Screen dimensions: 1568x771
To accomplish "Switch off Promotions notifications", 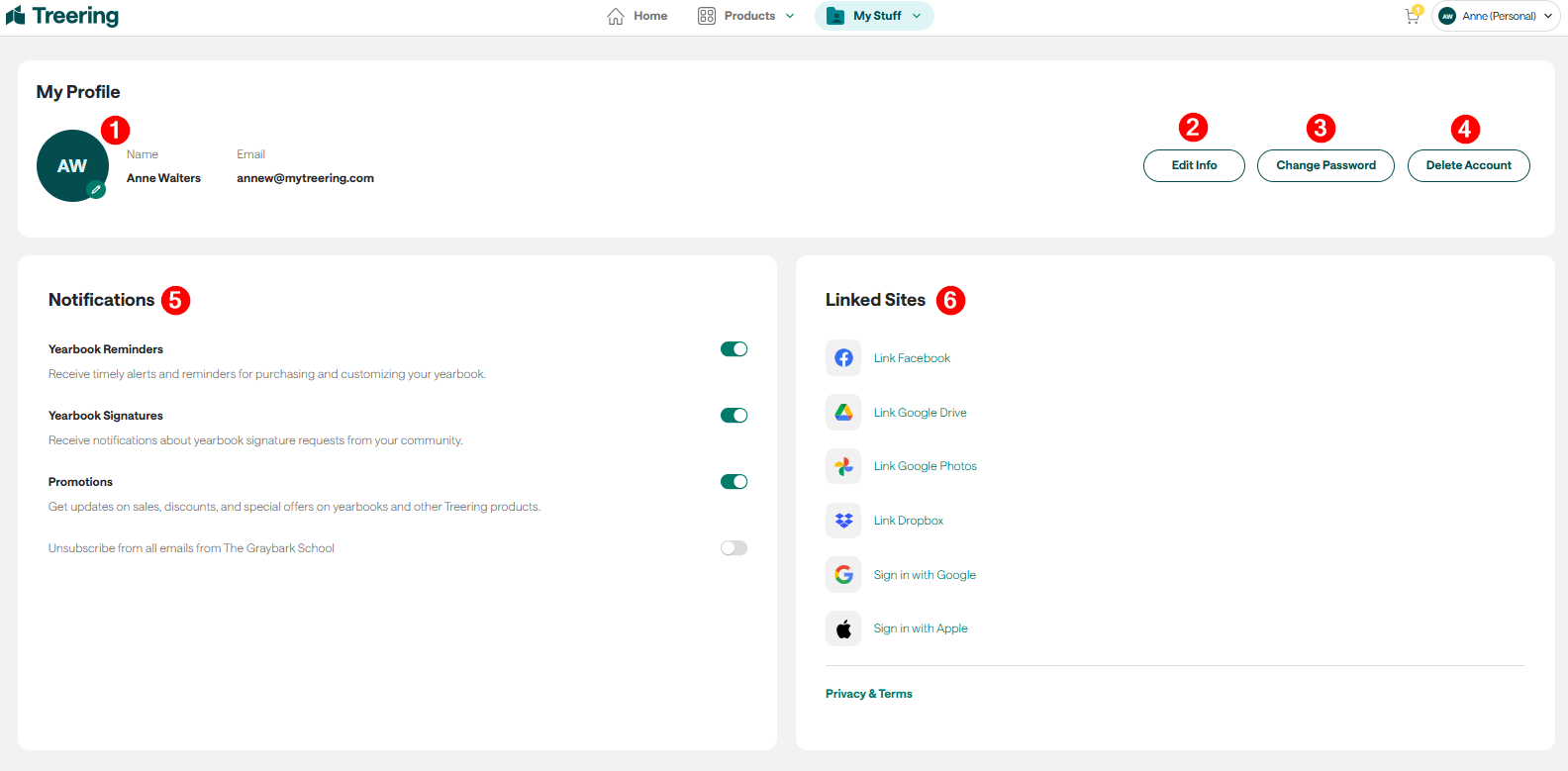I will click(734, 482).
